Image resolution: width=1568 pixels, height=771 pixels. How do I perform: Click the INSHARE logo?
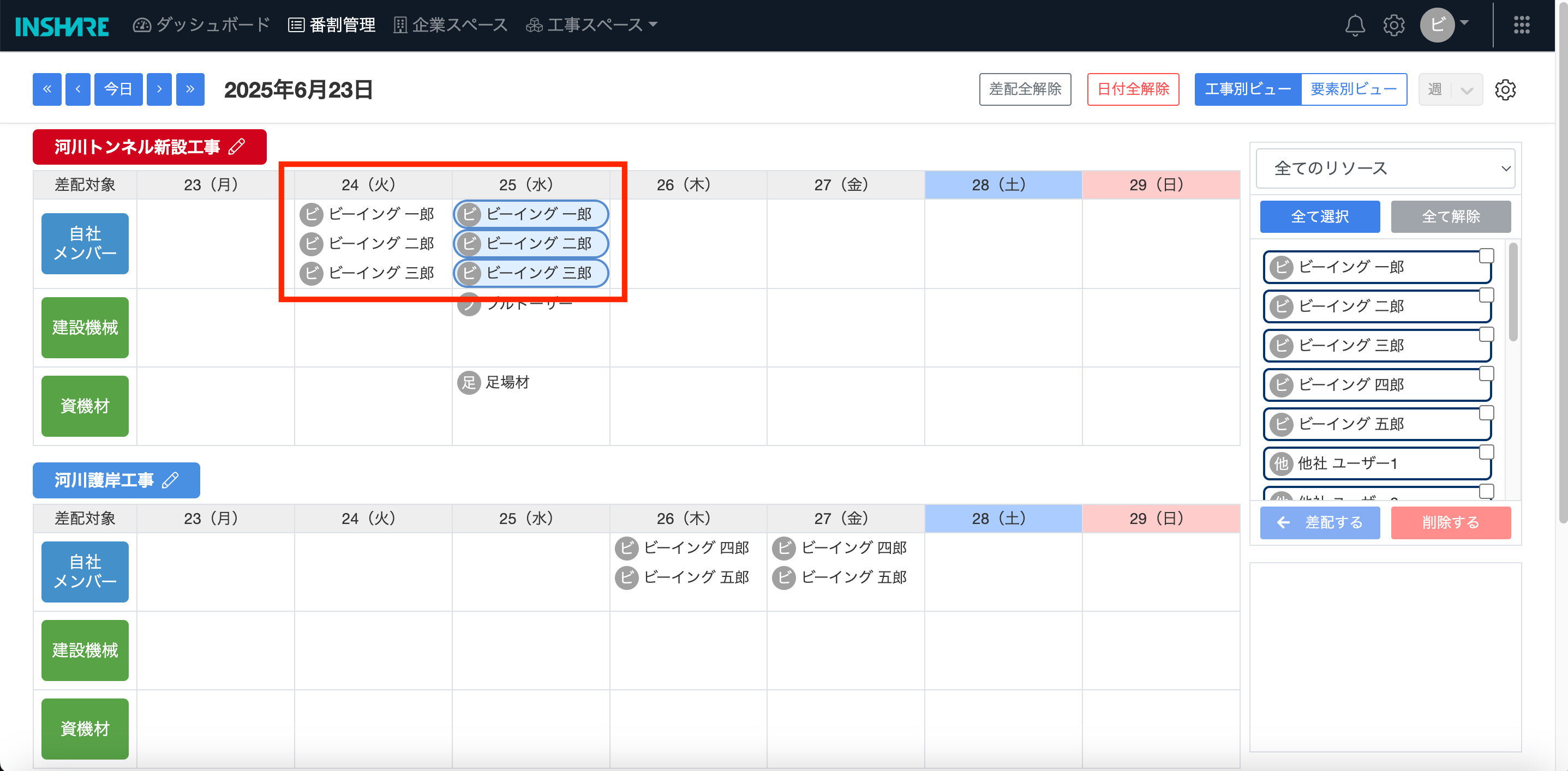click(x=62, y=26)
